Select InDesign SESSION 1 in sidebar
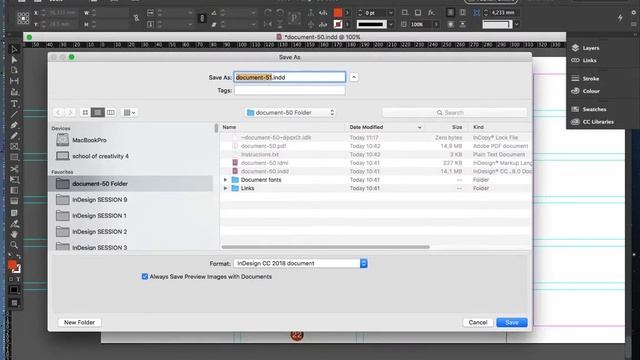Image resolution: width=640 pixels, height=360 pixels. (x=131, y=216)
